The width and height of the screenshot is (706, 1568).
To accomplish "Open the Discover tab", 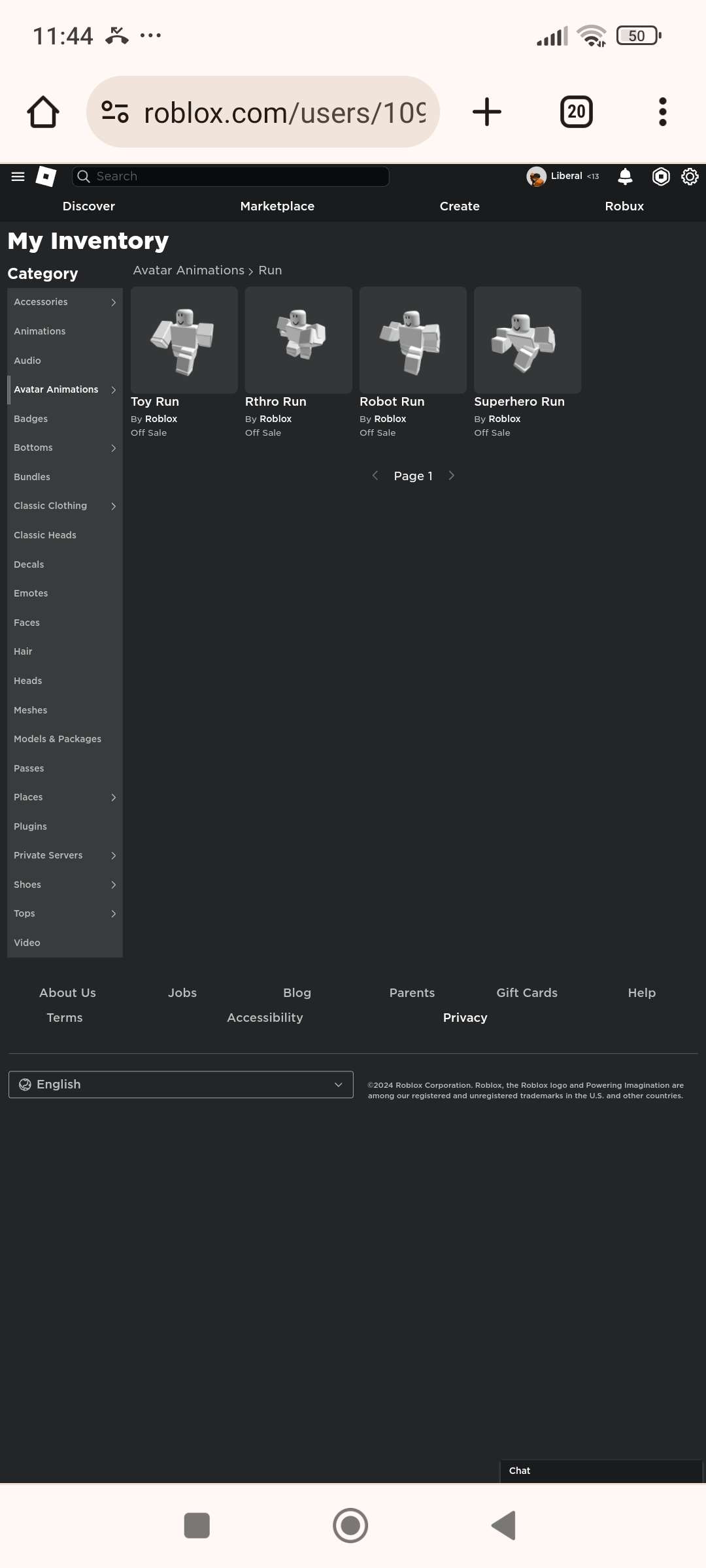I will (x=89, y=206).
